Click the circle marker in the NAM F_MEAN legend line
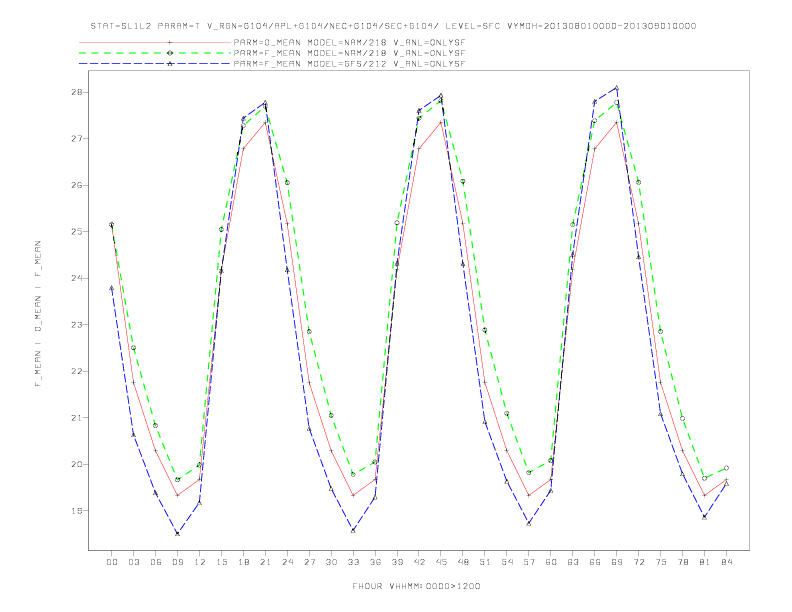The image size is (792, 612). coord(170,53)
